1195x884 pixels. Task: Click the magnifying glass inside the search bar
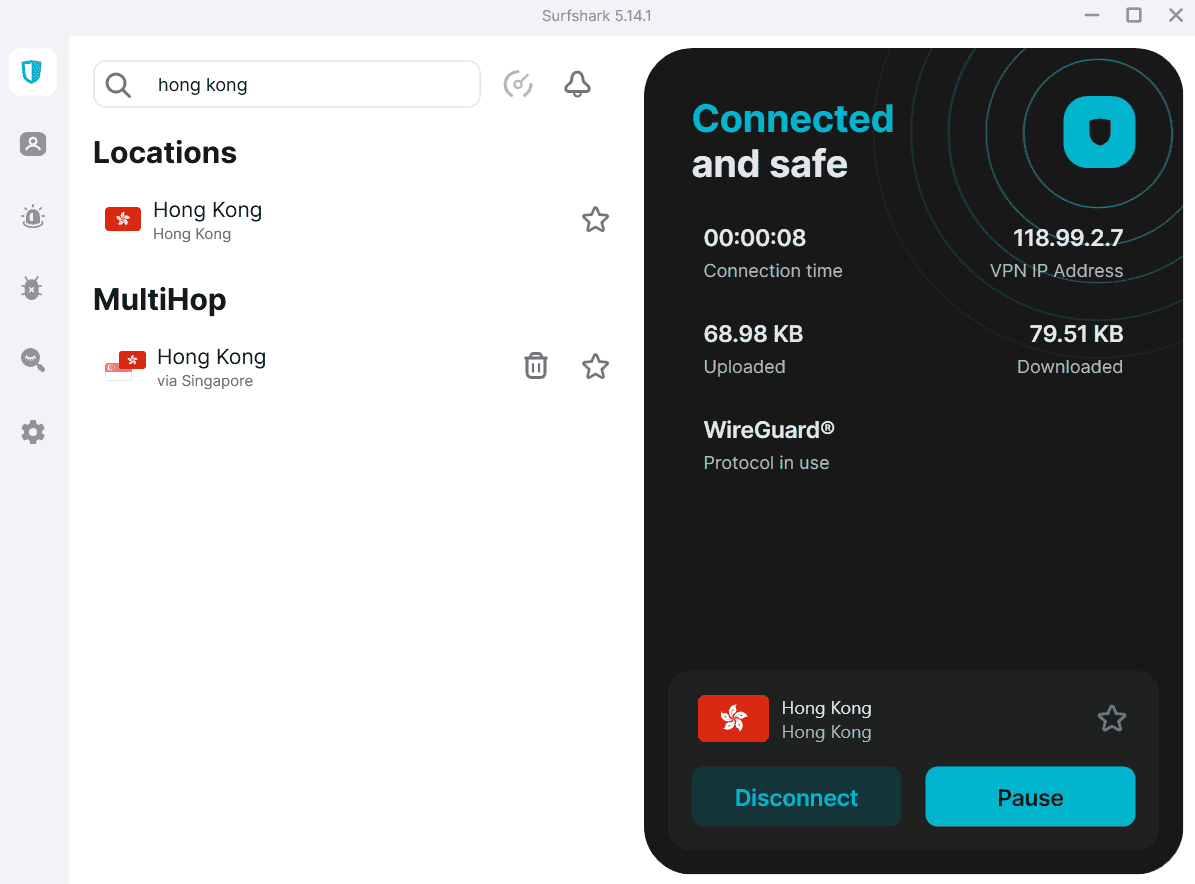[x=118, y=84]
